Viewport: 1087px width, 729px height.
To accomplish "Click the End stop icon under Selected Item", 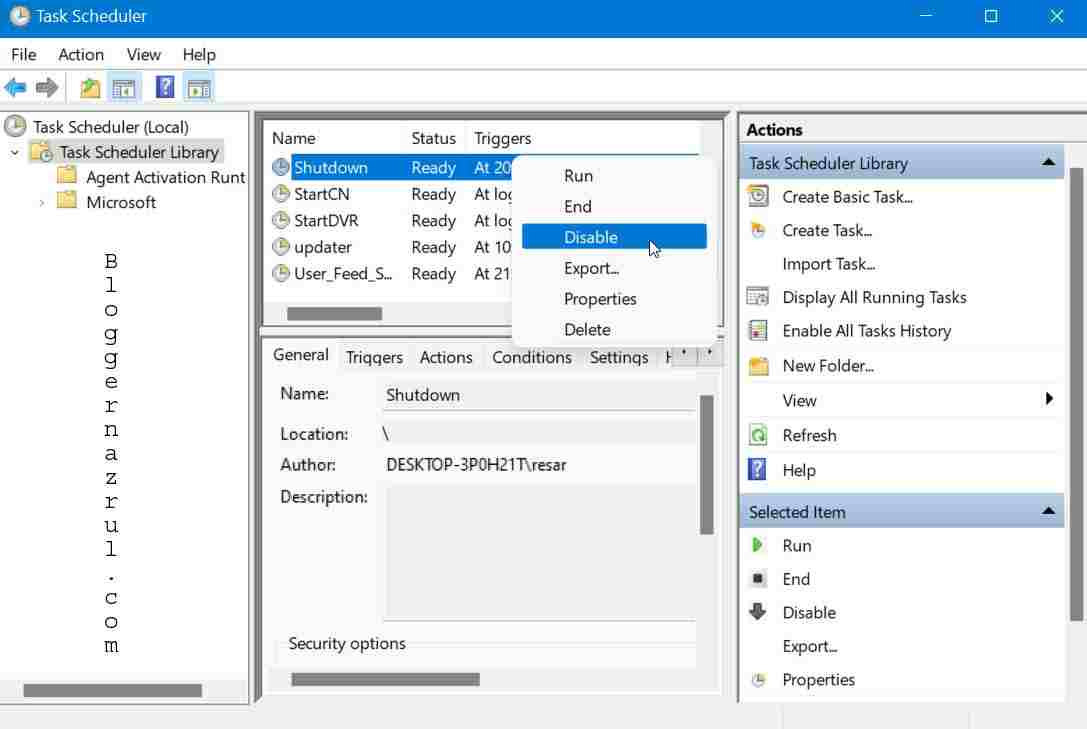I will tap(758, 578).
